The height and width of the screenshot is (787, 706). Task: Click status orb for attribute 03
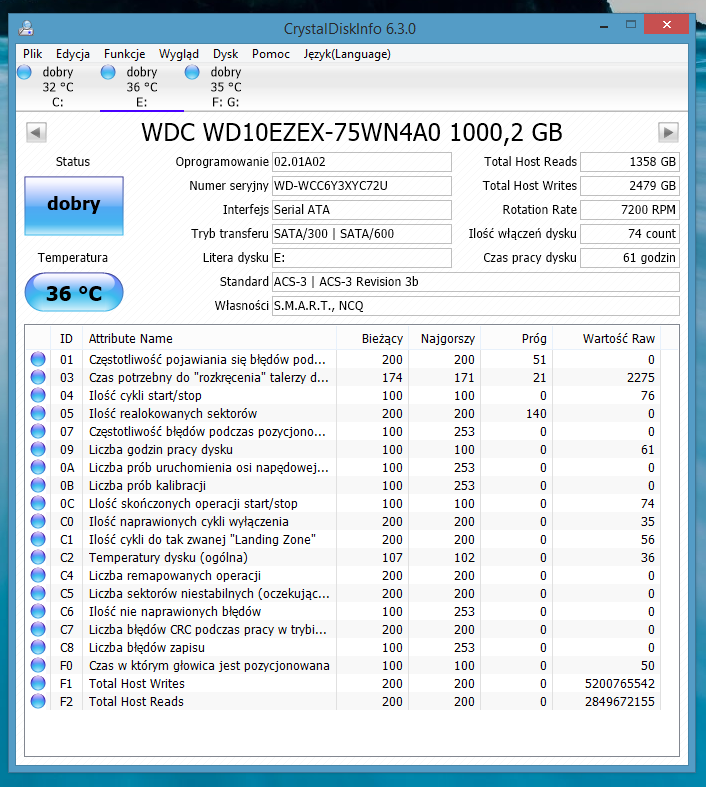(38, 377)
